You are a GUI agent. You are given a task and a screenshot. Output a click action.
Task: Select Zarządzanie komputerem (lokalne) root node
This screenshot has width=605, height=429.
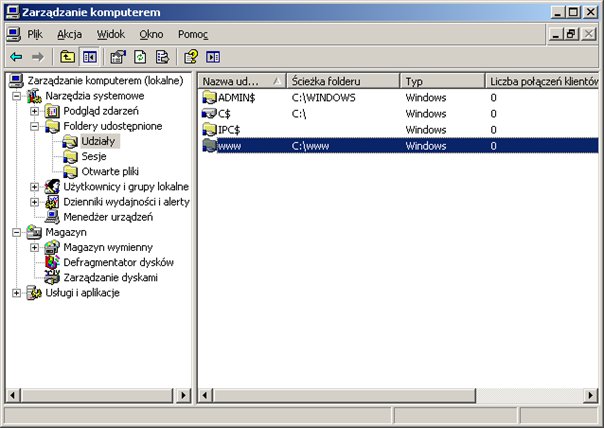pos(105,81)
